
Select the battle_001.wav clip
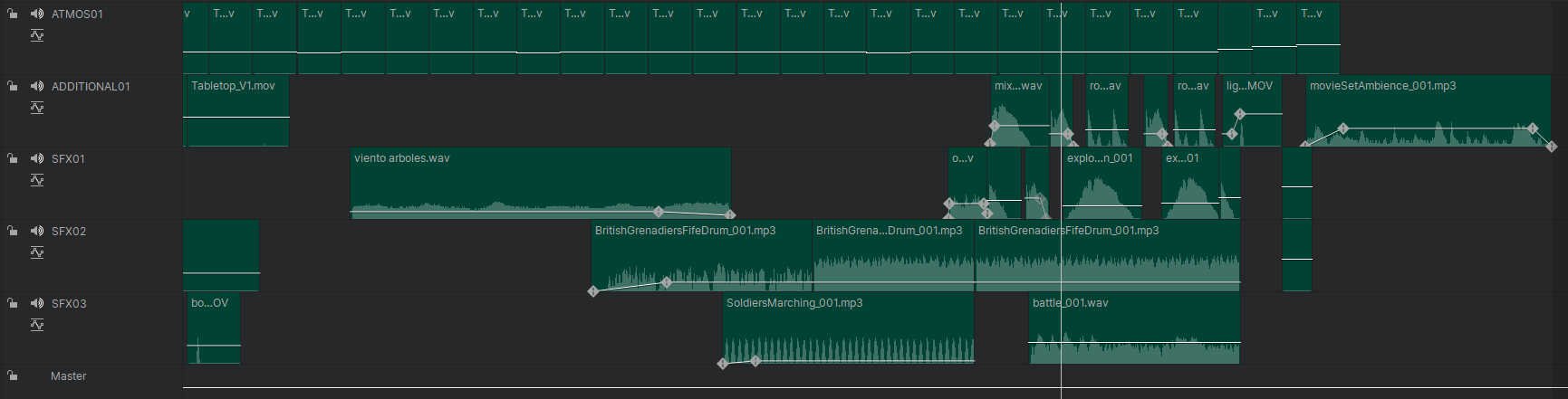coord(1134,328)
